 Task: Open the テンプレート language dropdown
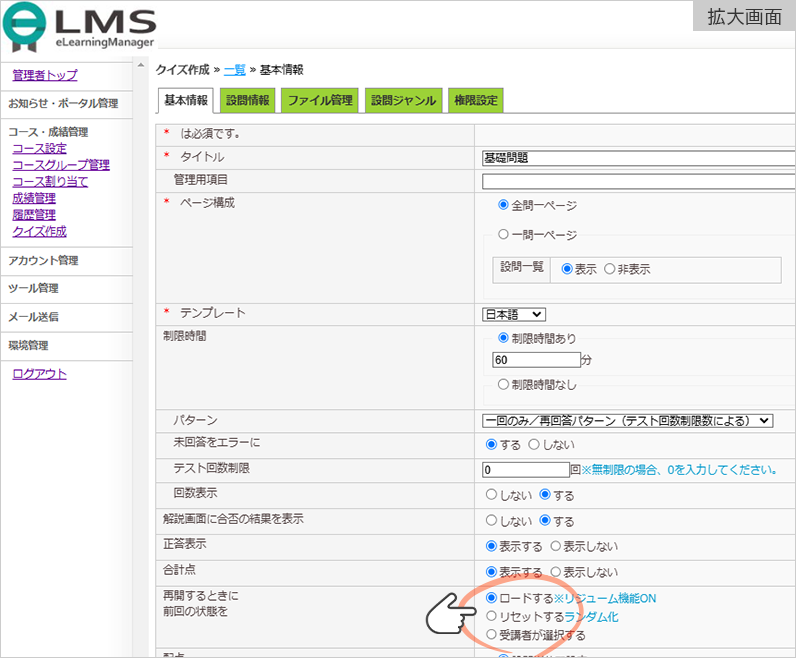point(514,314)
